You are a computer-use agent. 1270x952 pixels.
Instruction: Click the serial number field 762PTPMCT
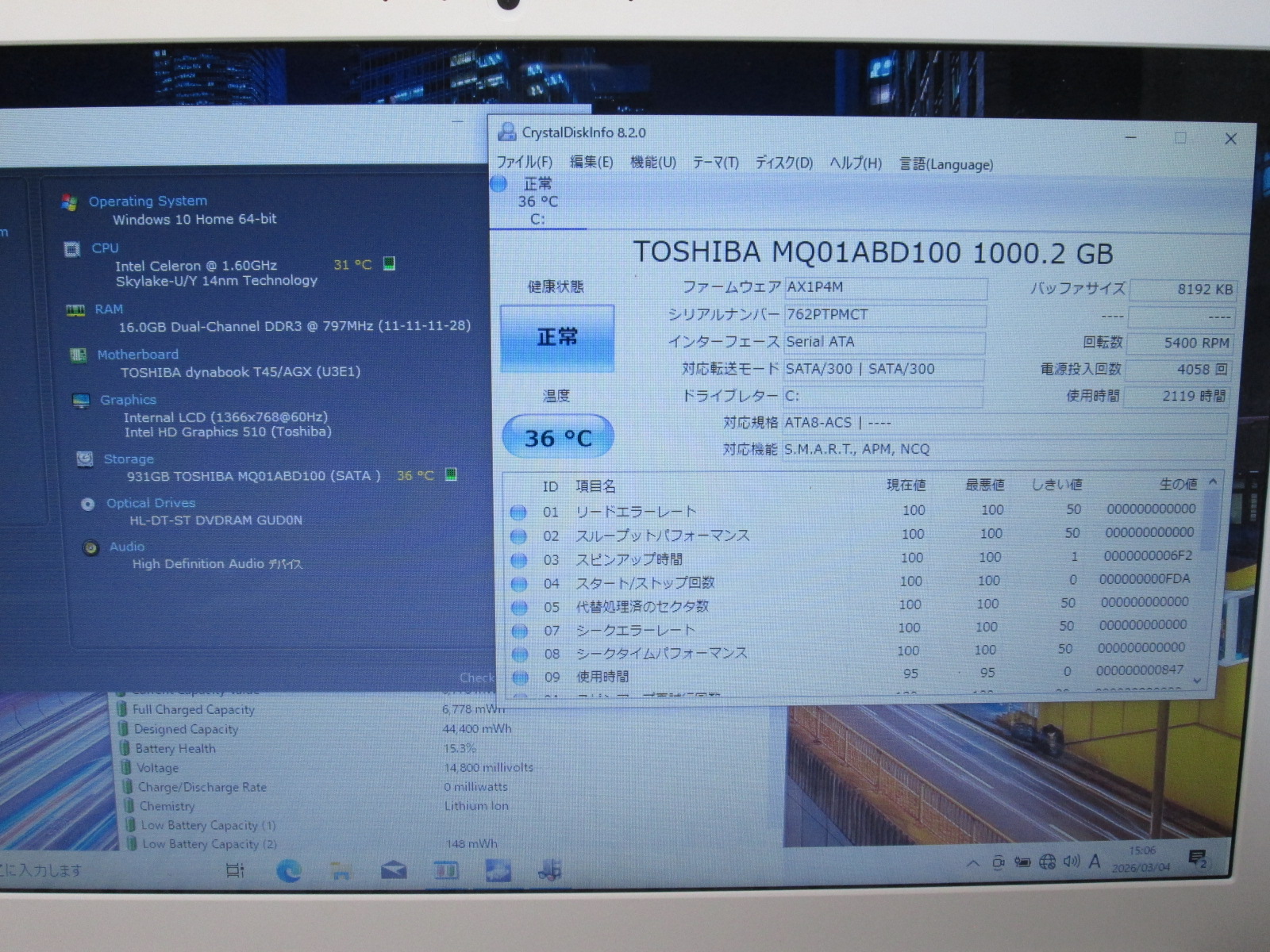(x=884, y=315)
